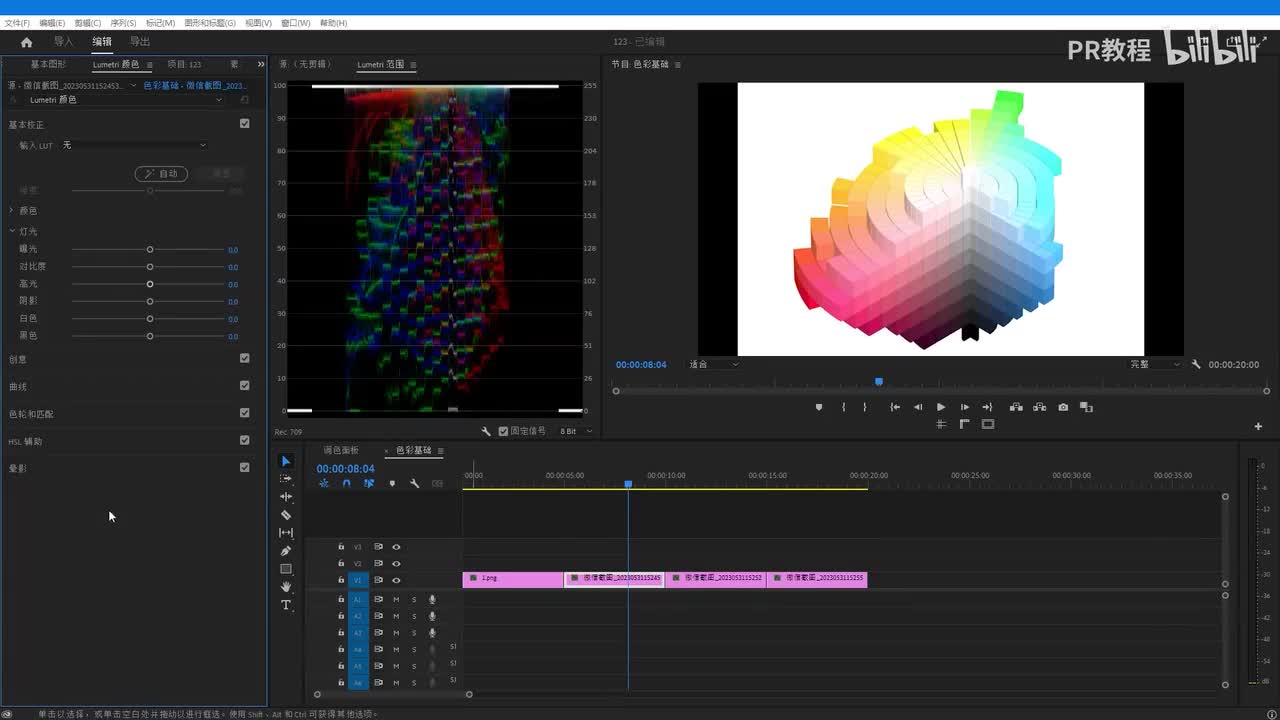Click the Export Frame camera icon
The width and height of the screenshot is (1280, 720).
1063,407
